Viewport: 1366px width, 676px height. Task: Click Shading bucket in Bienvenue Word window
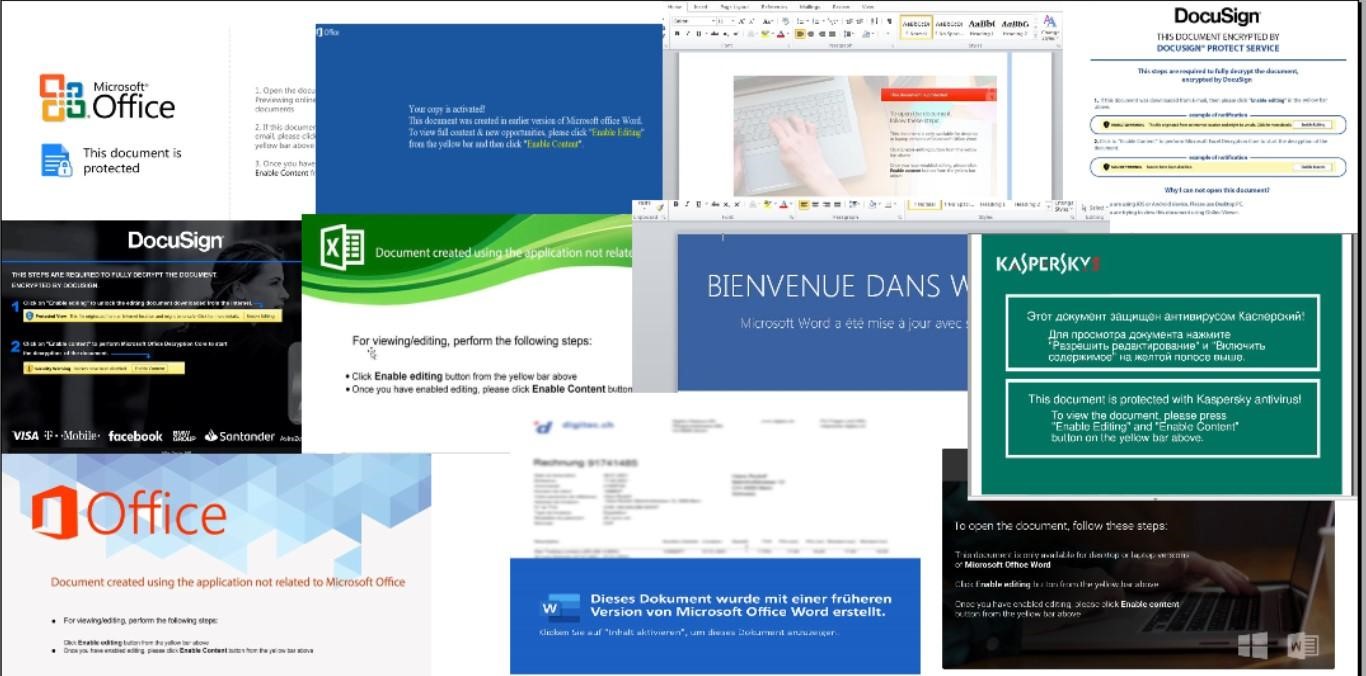click(874, 204)
